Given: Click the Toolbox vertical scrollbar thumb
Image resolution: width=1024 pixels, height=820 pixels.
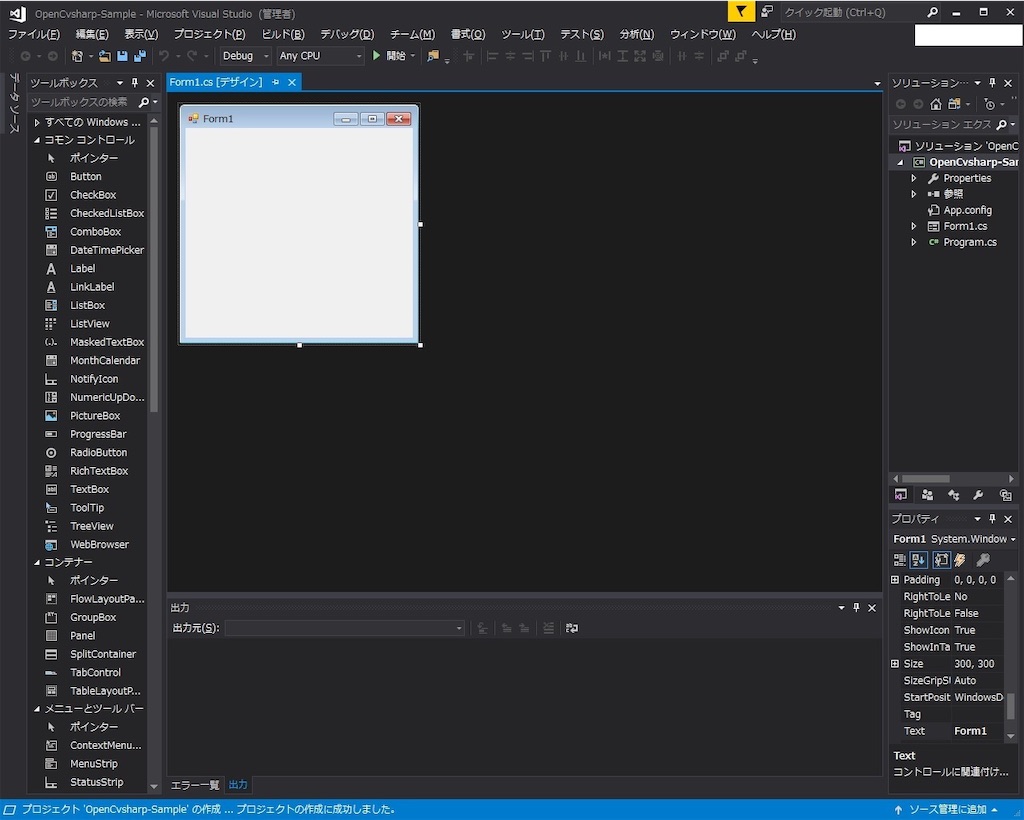Looking at the screenshot, I should coord(154,269).
